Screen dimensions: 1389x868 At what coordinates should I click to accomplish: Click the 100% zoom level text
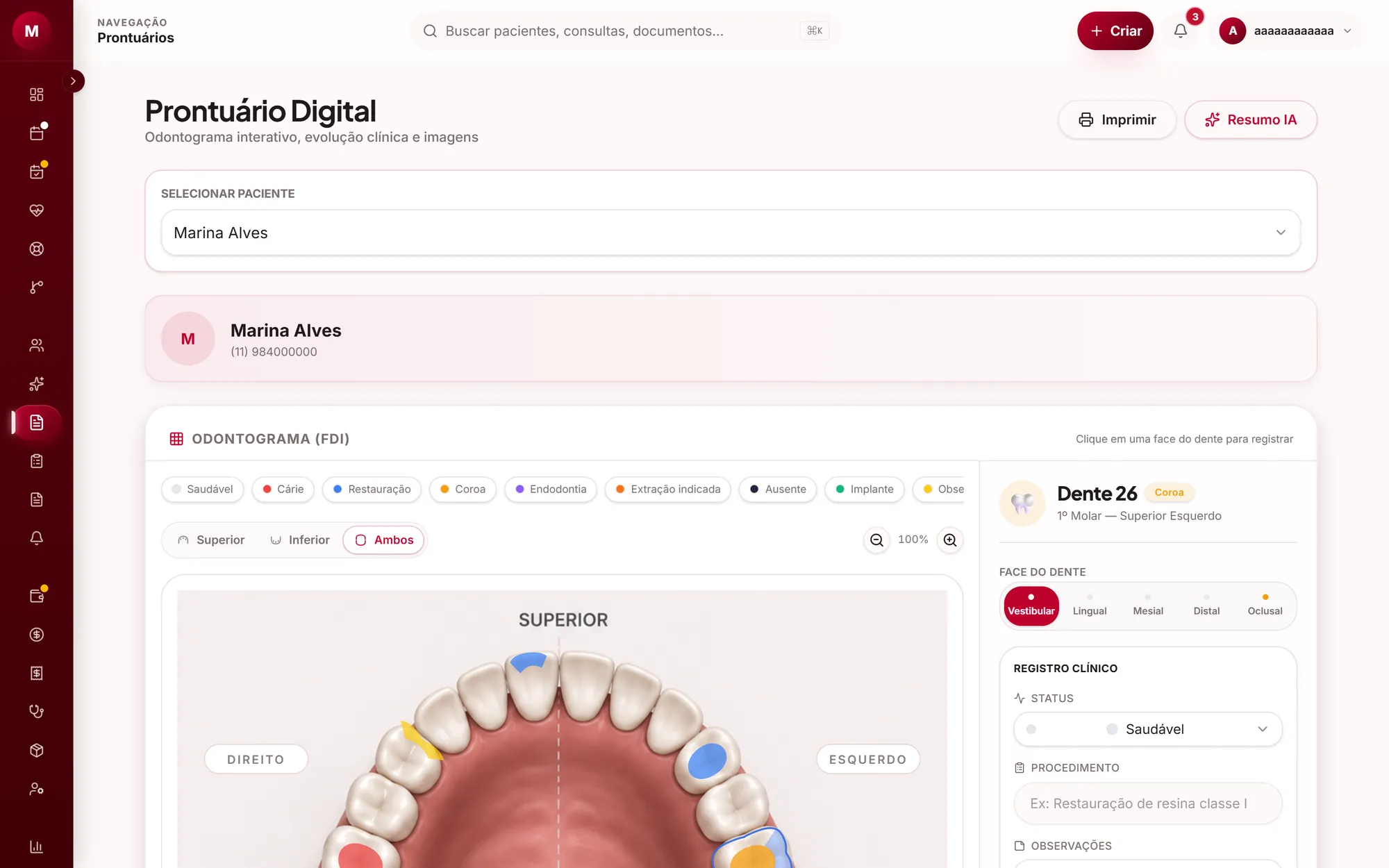coord(913,540)
